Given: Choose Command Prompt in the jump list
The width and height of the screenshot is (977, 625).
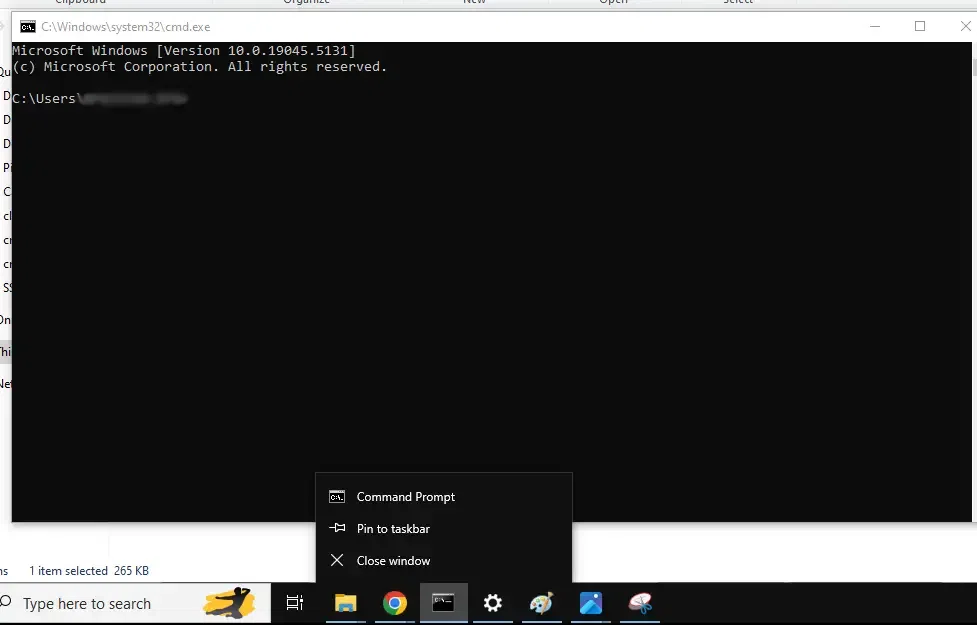Looking at the screenshot, I should (444, 497).
